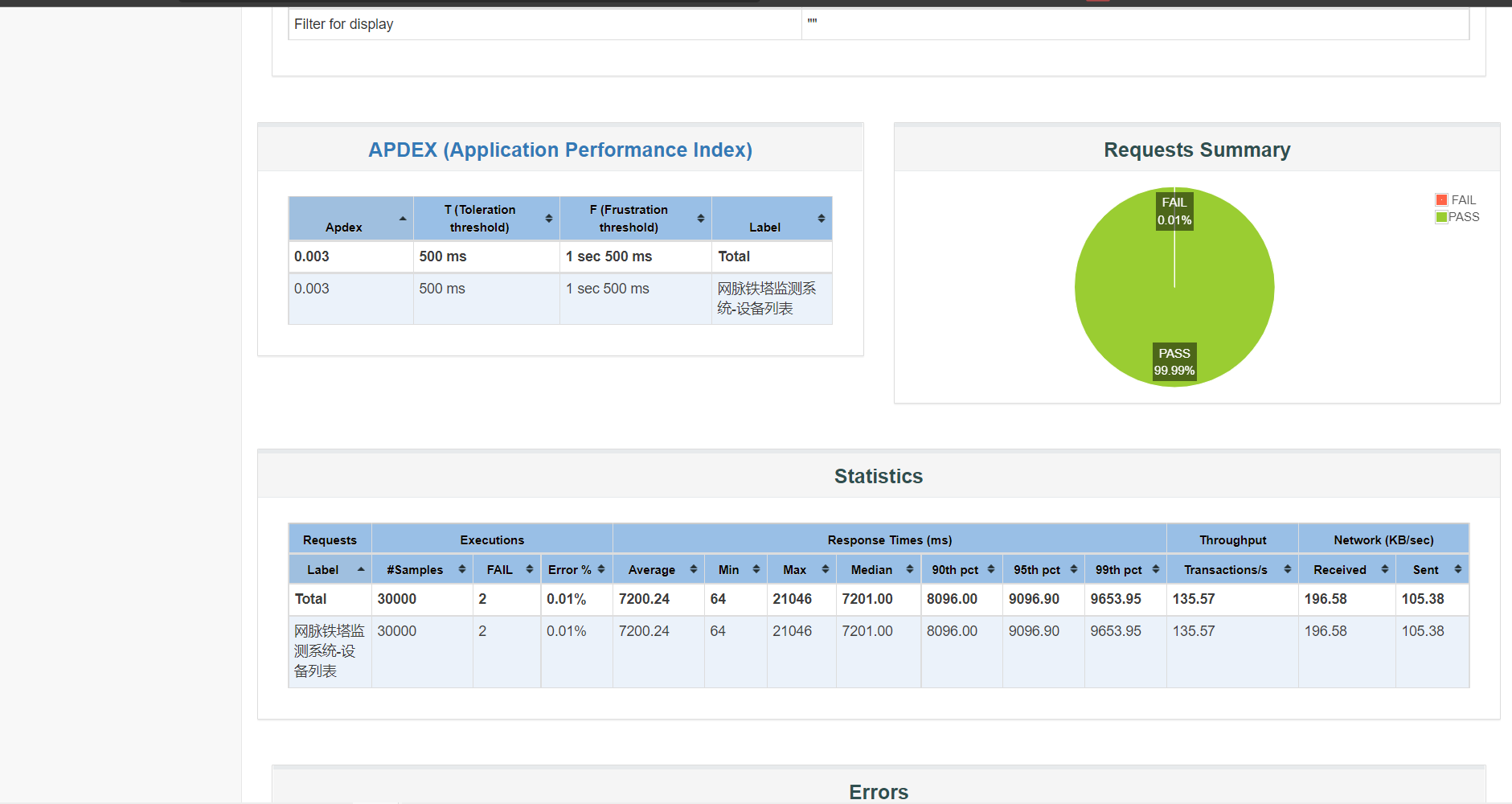Open the APDEX (Application Performance Index) heading link
The width and height of the screenshot is (1512, 804).
(560, 150)
